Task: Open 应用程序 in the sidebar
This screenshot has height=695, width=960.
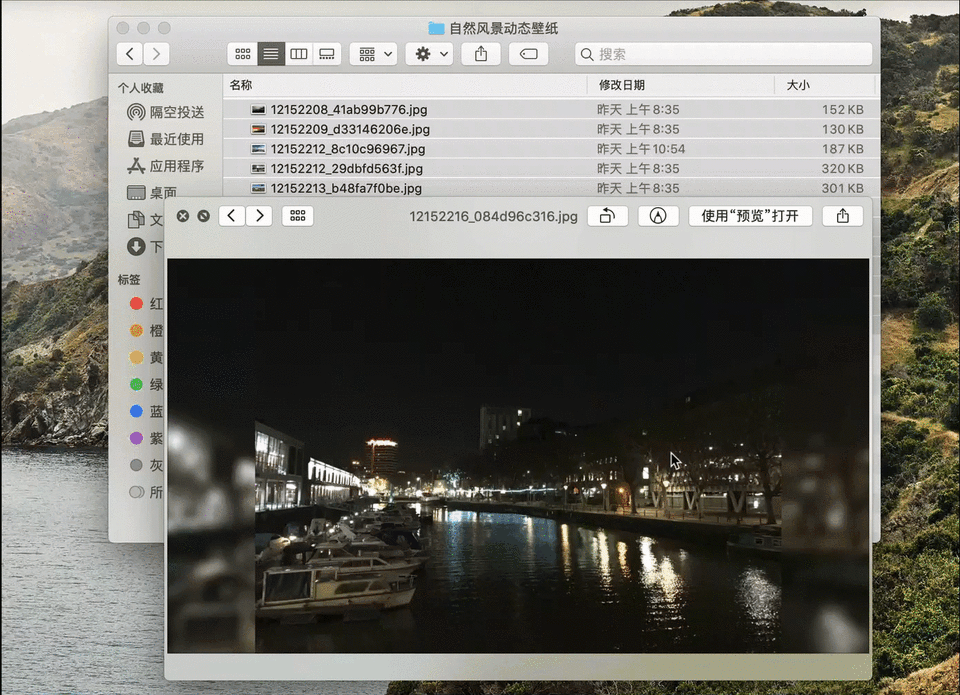Action: [x=165, y=166]
